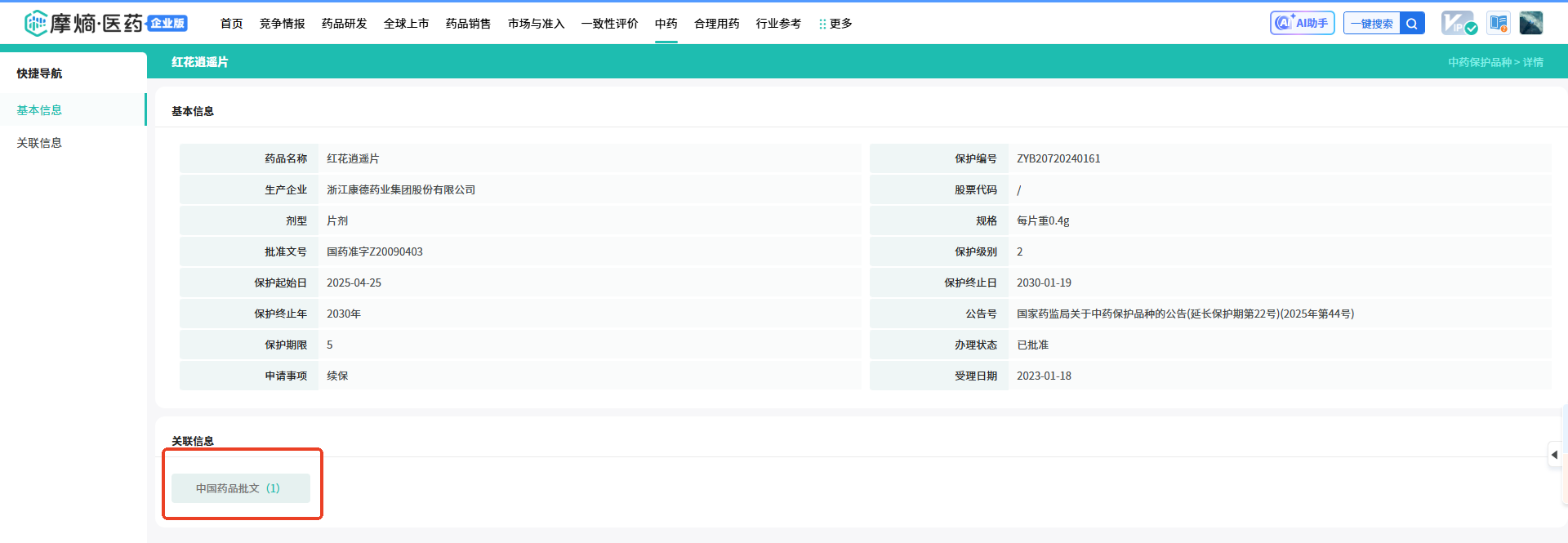Click dosage form value 片剂

point(337,220)
